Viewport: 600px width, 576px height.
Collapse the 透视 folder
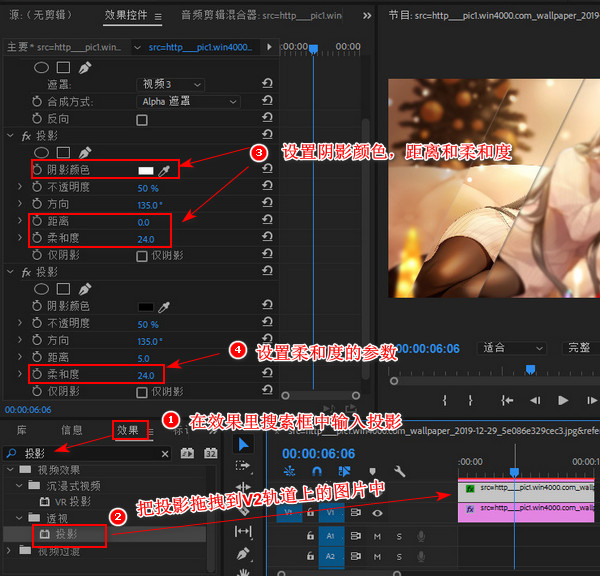click(x=19, y=518)
